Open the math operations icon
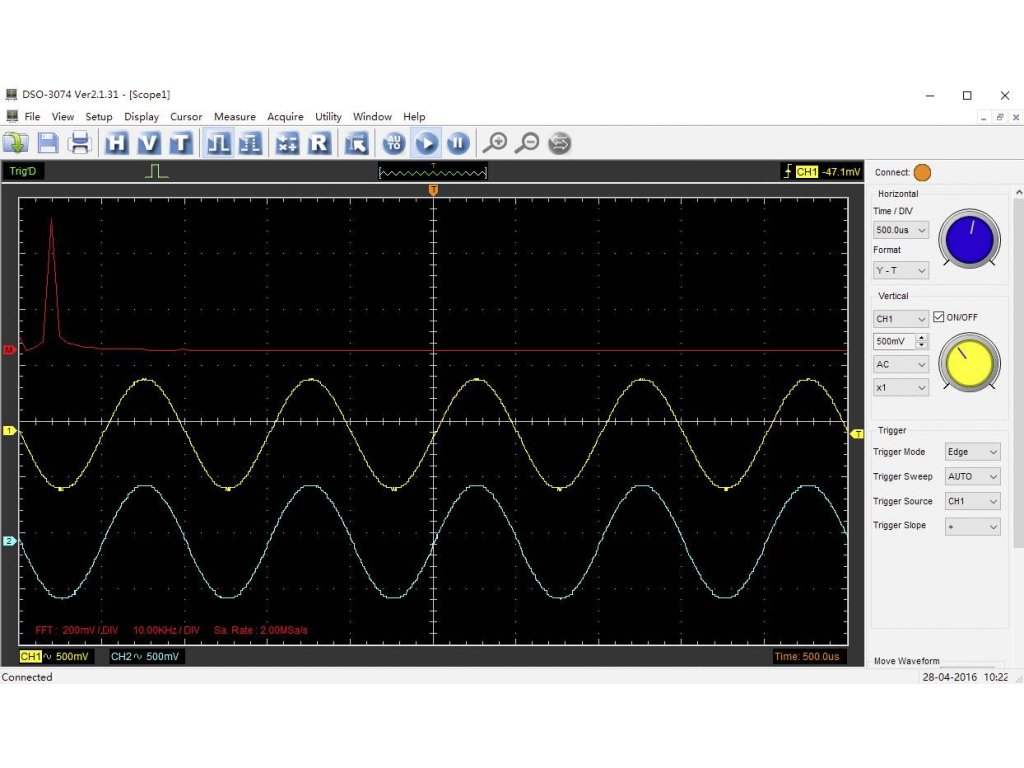The image size is (1024, 768). (288, 143)
